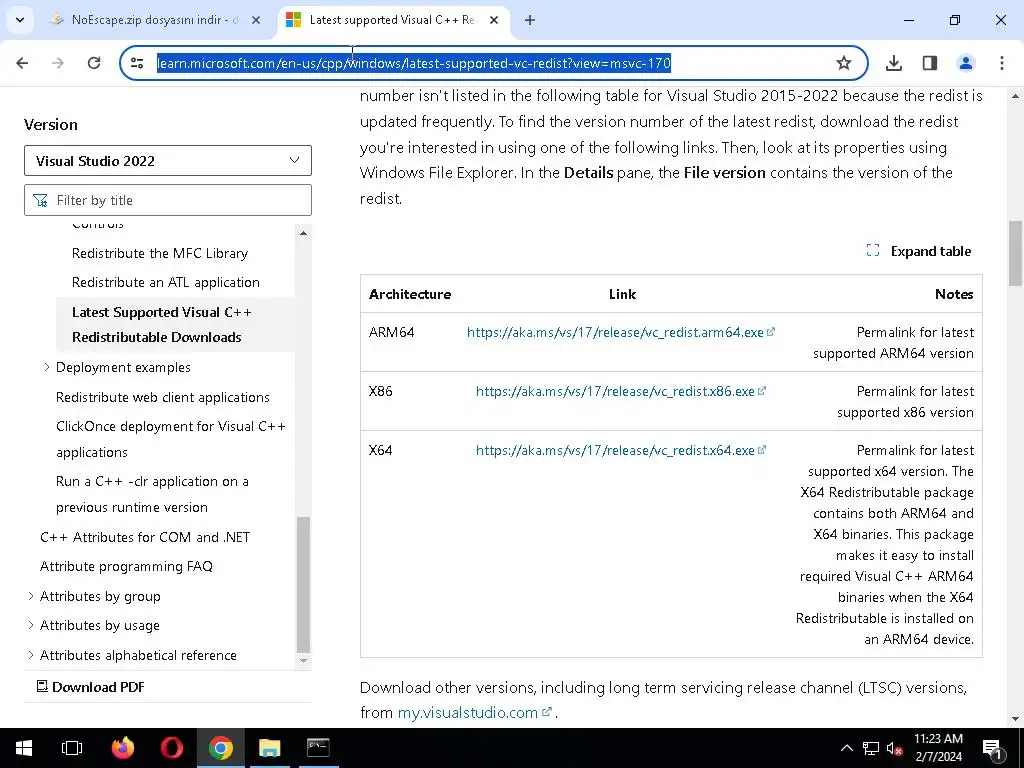Open the tab search dropdown arrow
The width and height of the screenshot is (1024, 768).
coord(20,20)
